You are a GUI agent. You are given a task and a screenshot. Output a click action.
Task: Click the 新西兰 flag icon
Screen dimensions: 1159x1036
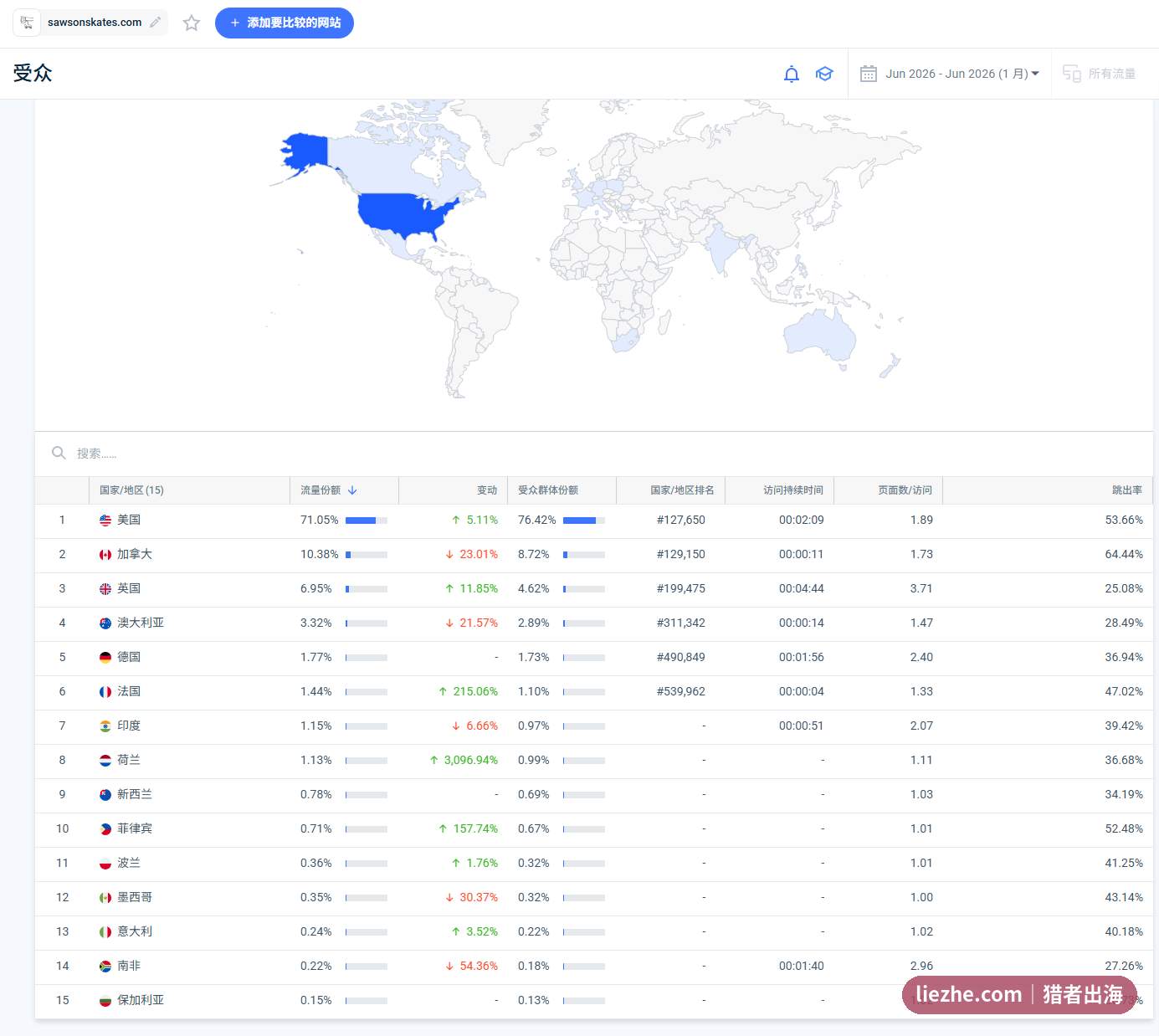pyautogui.click(x=105, y=795)
